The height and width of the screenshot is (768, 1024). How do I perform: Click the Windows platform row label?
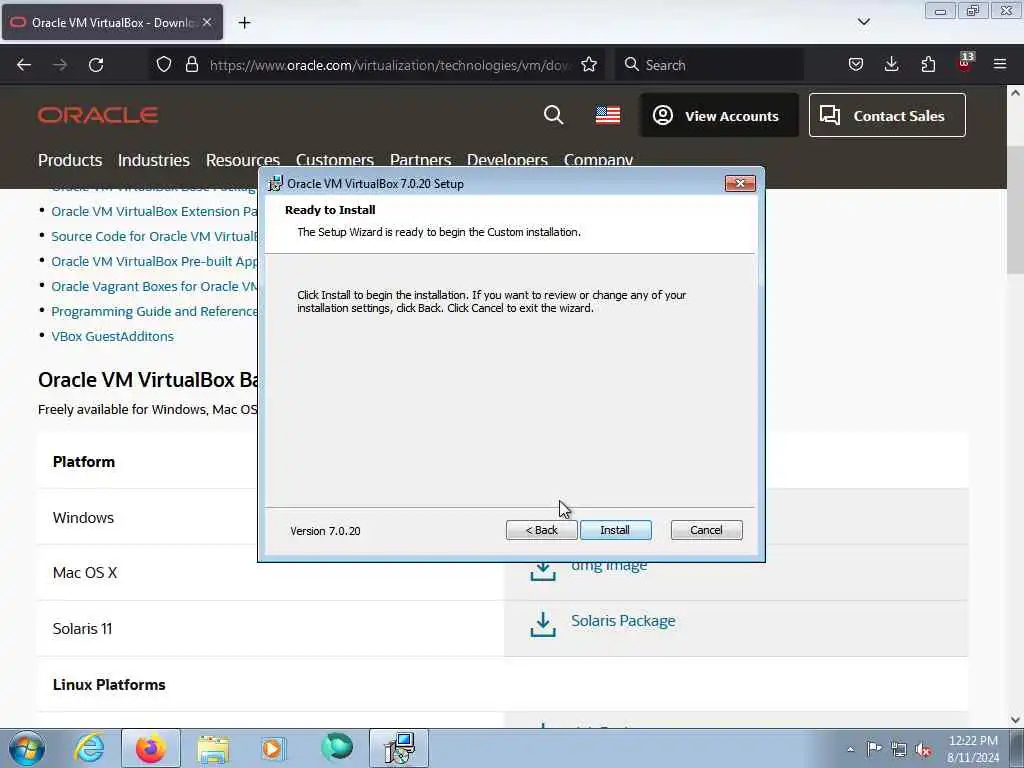point(83,518)
